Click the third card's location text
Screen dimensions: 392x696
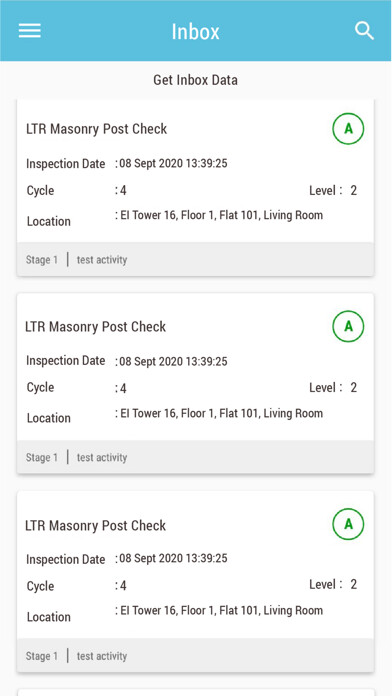click(219, 611)
